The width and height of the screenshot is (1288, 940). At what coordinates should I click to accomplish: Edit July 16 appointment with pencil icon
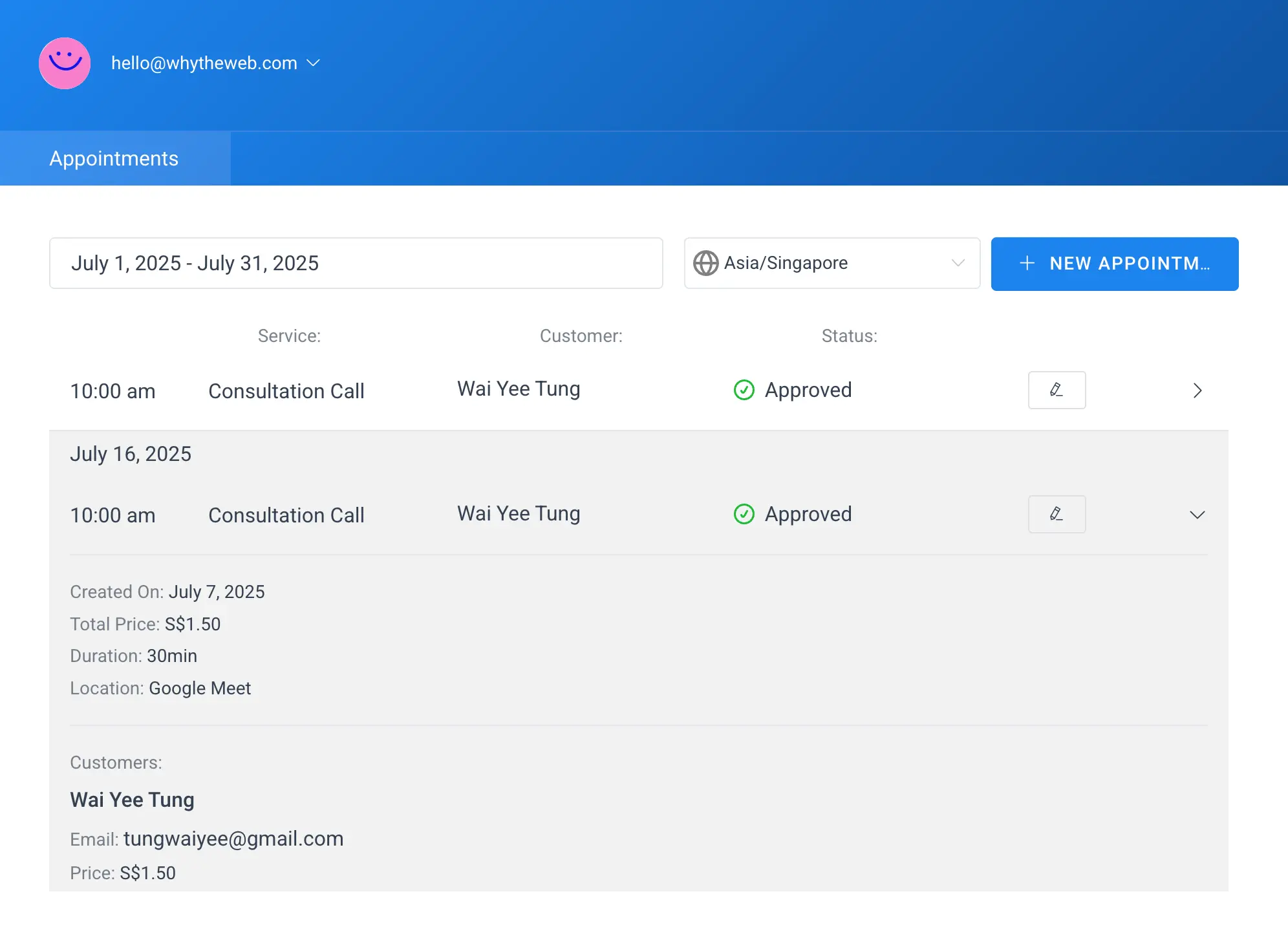coord(1057,514)
